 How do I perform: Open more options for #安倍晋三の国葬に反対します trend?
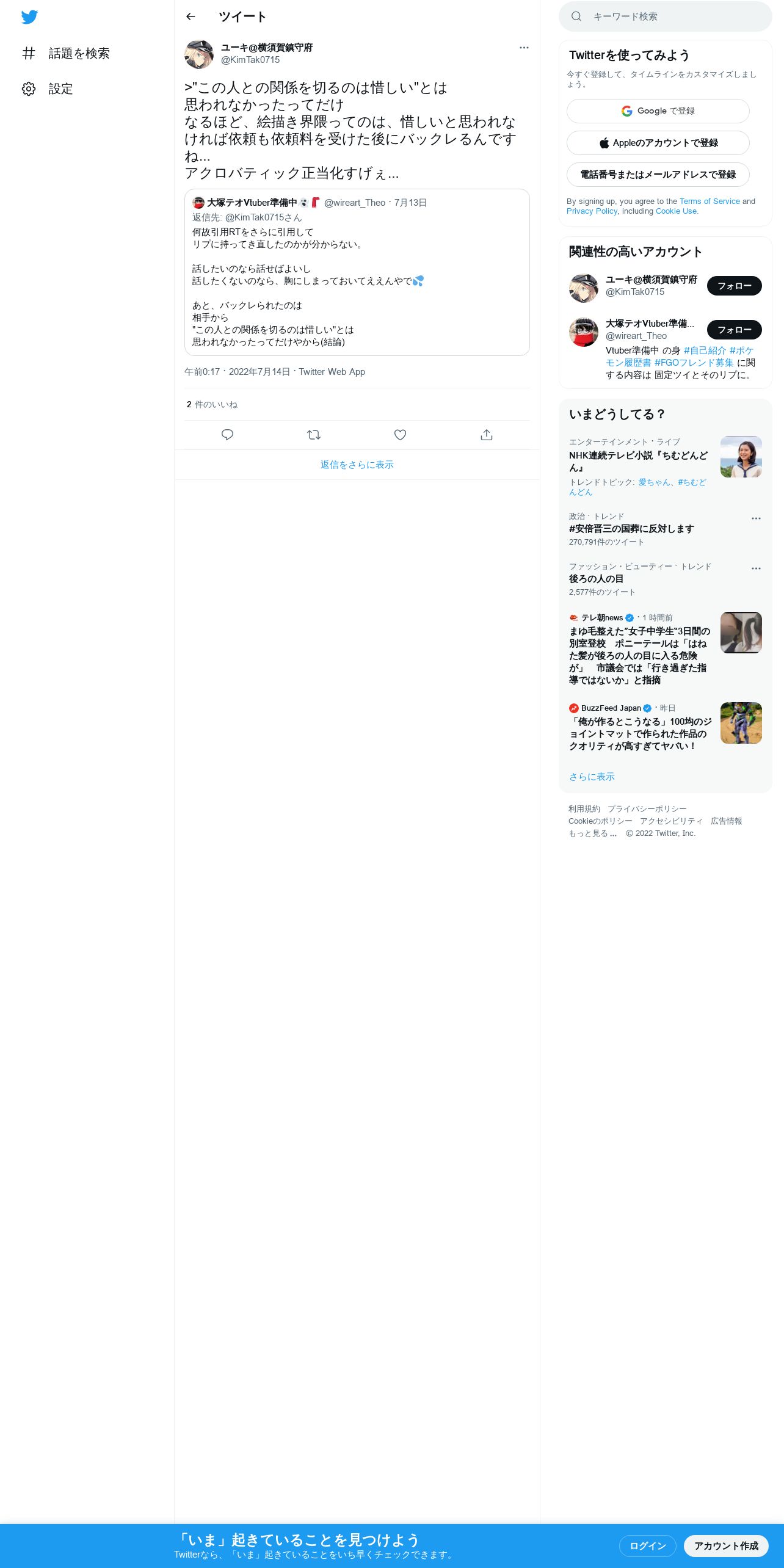click(x=756, y=518)
